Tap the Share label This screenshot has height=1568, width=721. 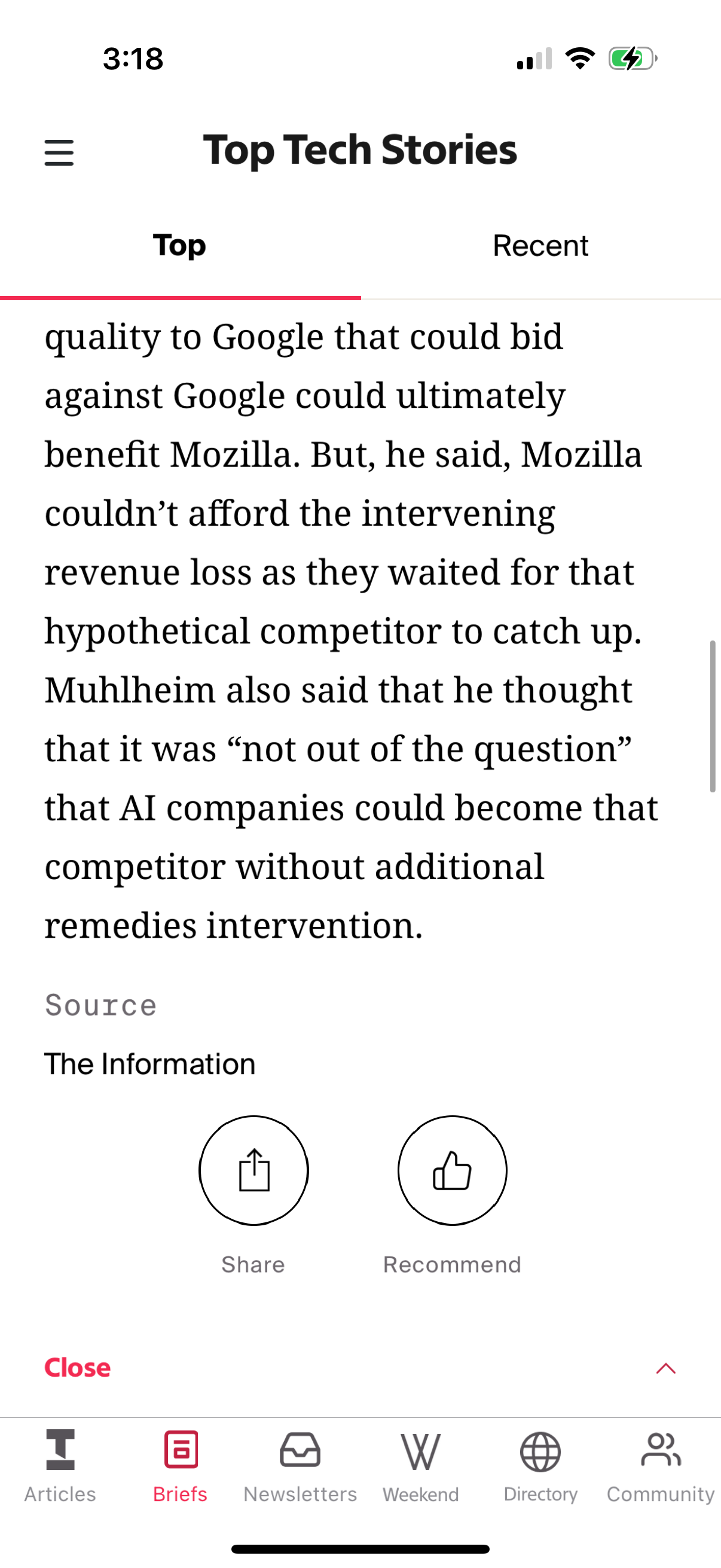[x=253, y=1265]
